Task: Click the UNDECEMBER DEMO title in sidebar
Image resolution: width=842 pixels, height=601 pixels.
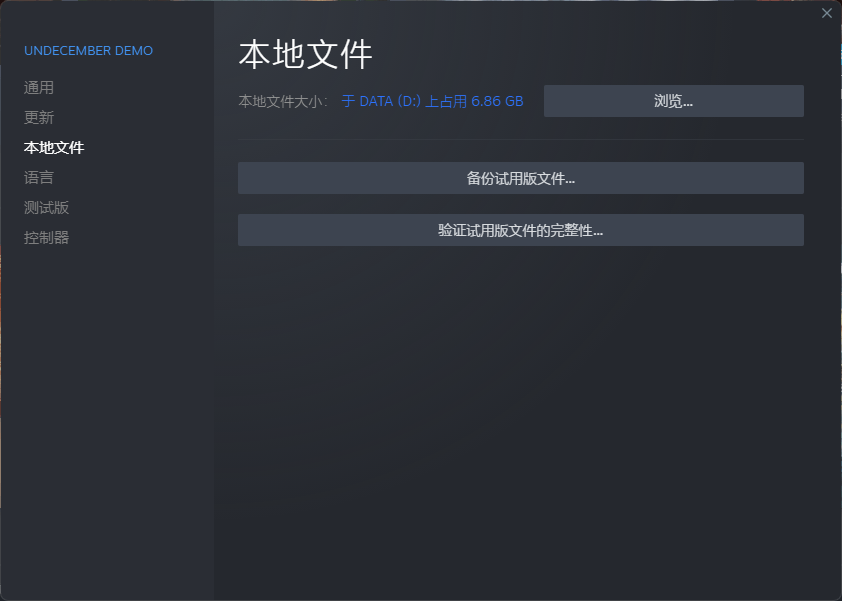Action: click(88, 51)
